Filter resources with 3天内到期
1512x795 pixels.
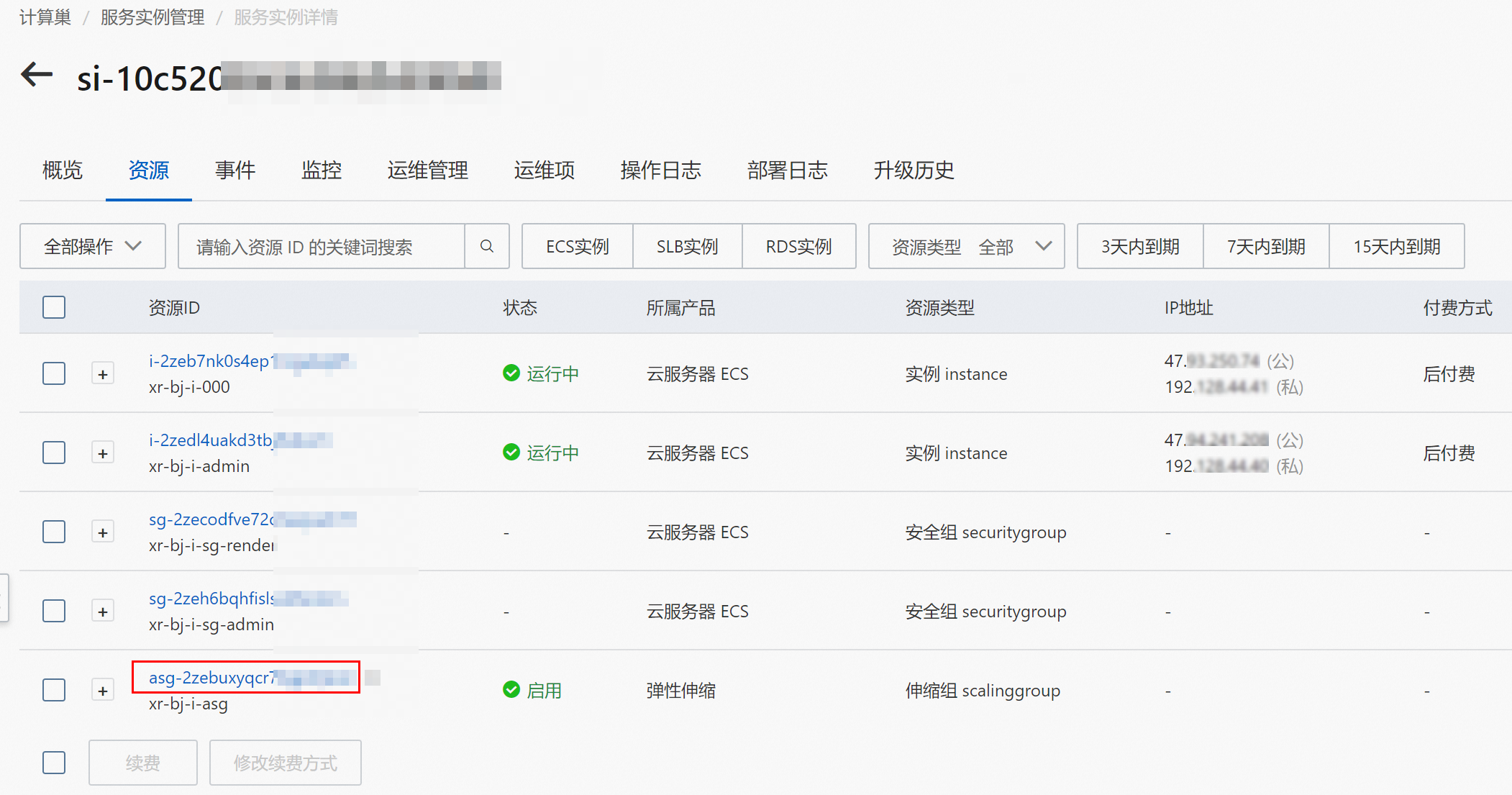click(x=1140, y=246)
